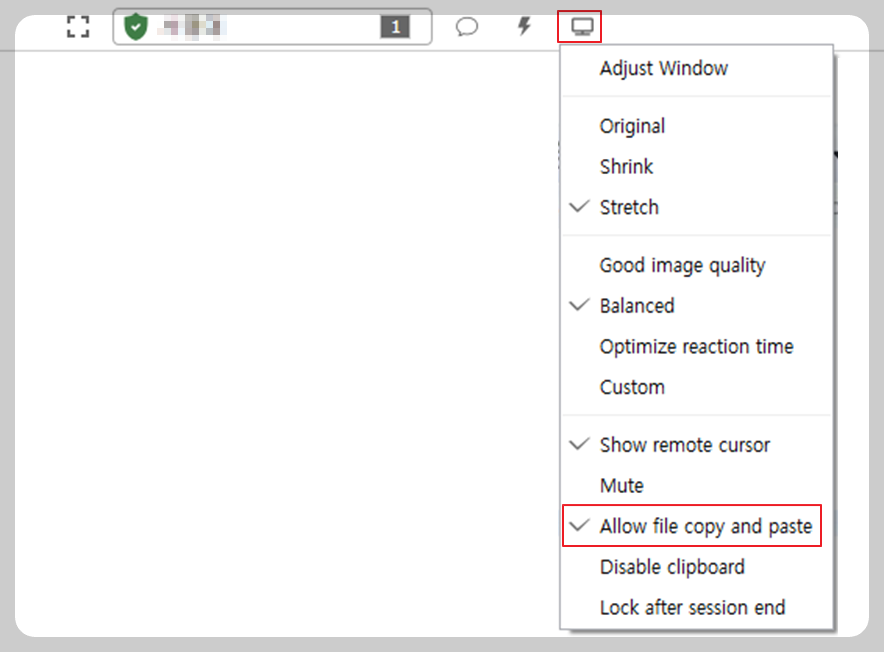This screenshot has width=884, height=652.
Task: Choose Adjust Window from the menu
Action: pos(696,68)
